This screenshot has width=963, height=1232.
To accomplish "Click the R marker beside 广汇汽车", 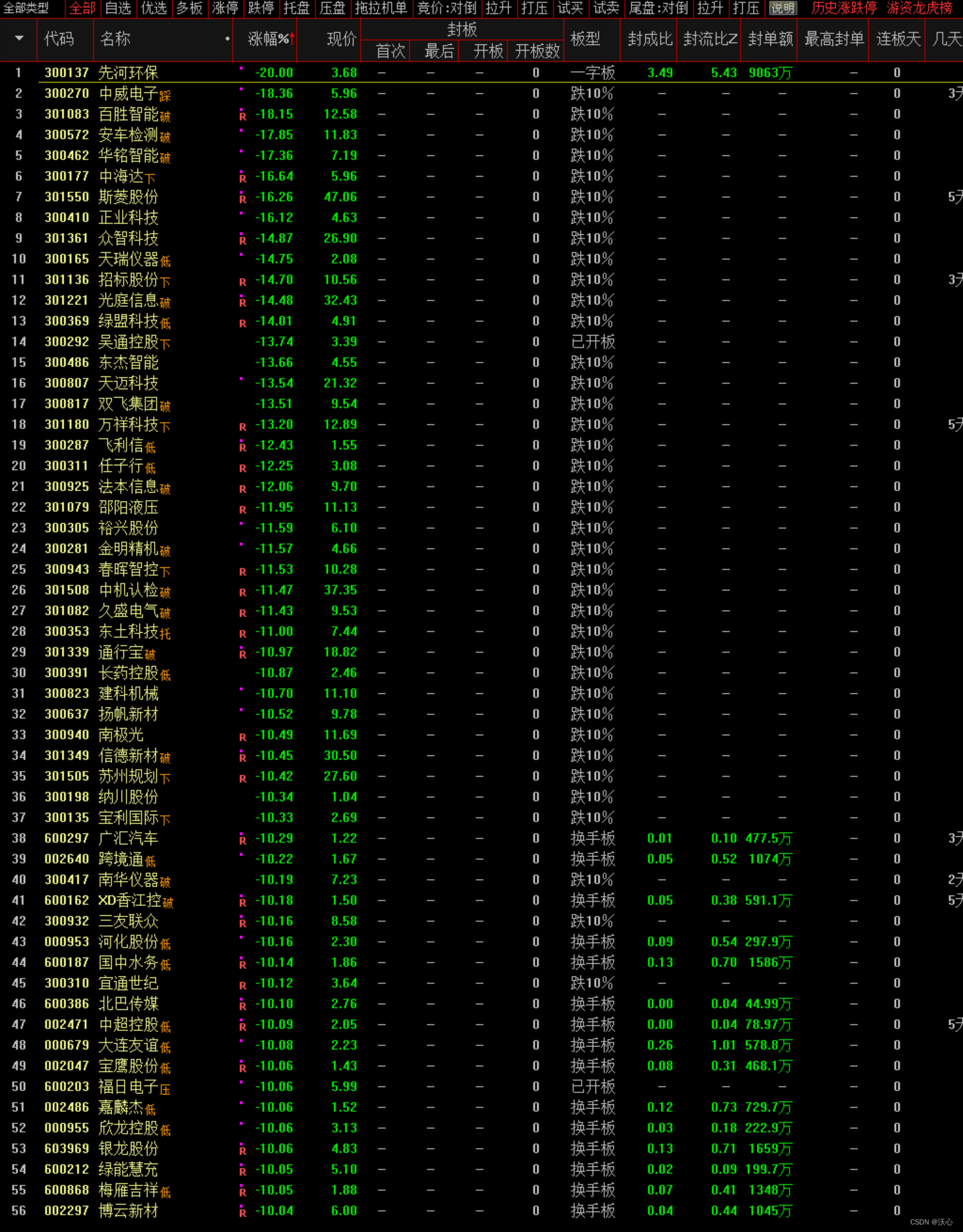I will coord(243,840).
